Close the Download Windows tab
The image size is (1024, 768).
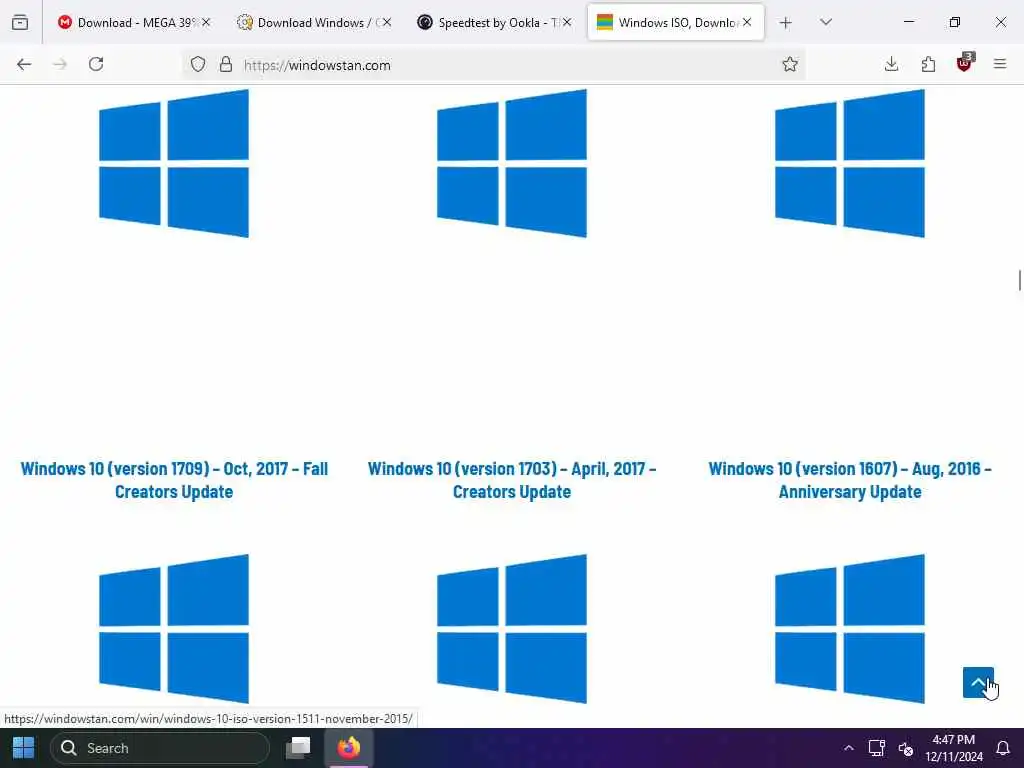pos(387,22)
